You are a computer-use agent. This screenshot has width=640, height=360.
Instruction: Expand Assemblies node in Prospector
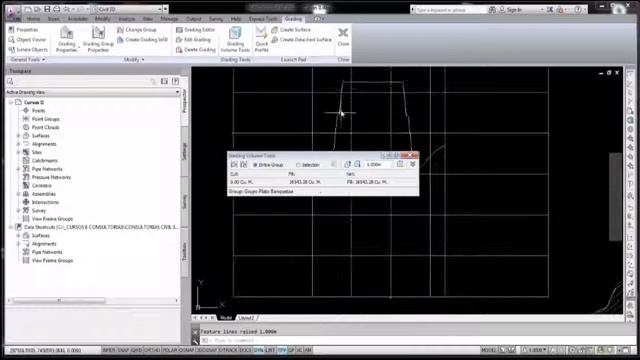point(18,194)
